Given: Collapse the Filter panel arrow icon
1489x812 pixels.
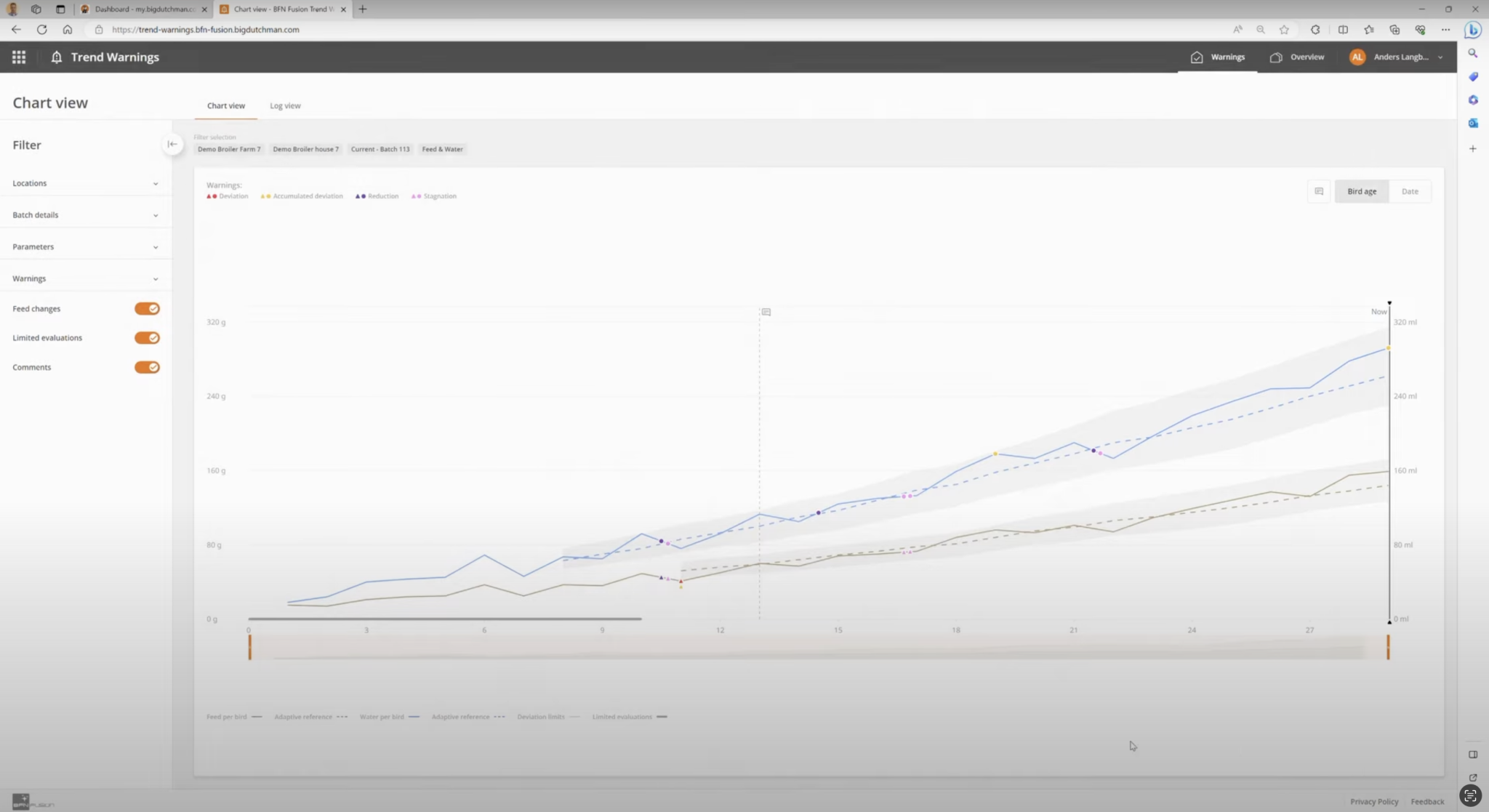Looking at the screenshot, I should 172,144.
